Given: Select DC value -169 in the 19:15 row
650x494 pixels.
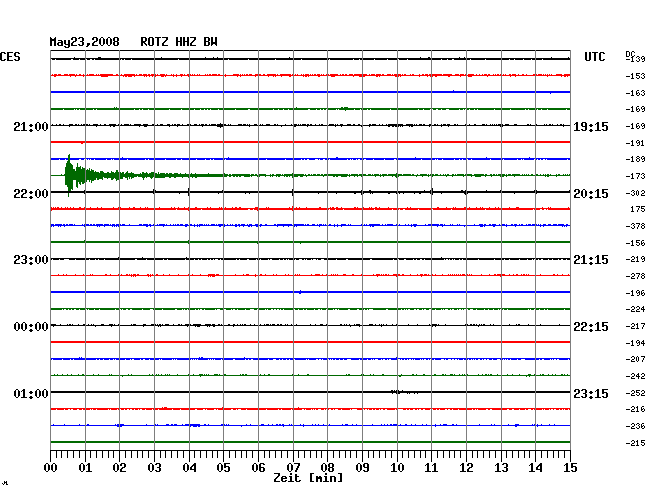Looking at the screenshot, I should (635, 126).
